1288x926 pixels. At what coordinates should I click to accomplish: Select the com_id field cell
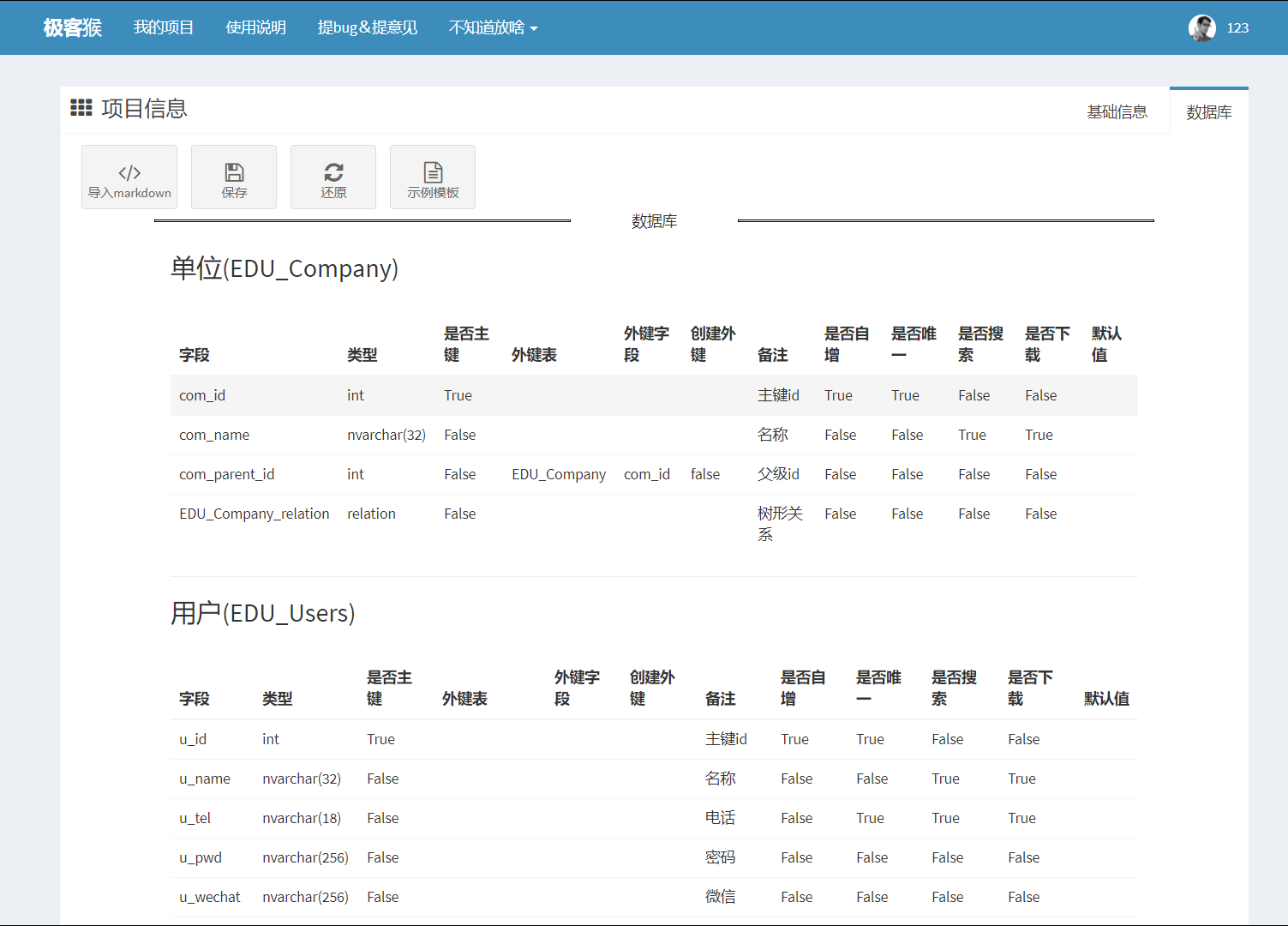coord(202,395)
